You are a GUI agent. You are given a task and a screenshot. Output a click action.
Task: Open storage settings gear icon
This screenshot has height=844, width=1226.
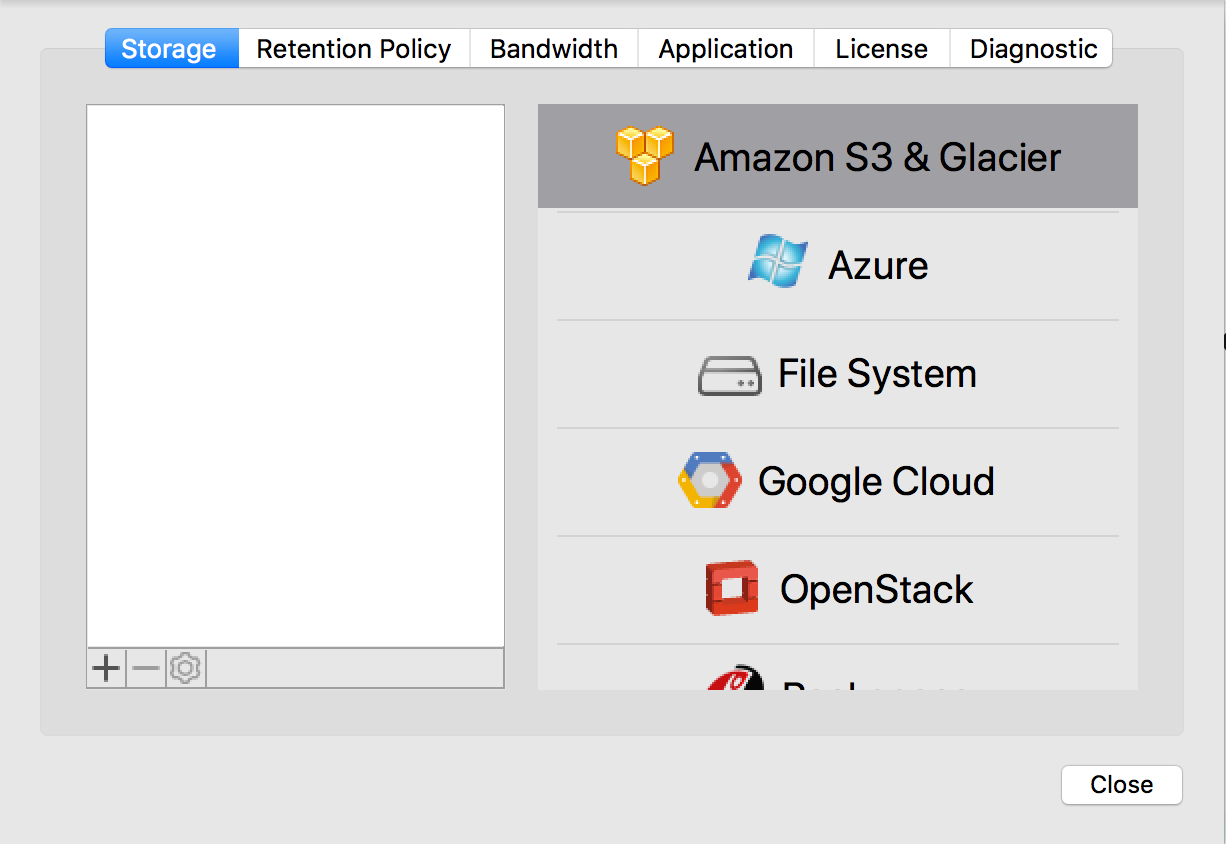coord(186,668)
